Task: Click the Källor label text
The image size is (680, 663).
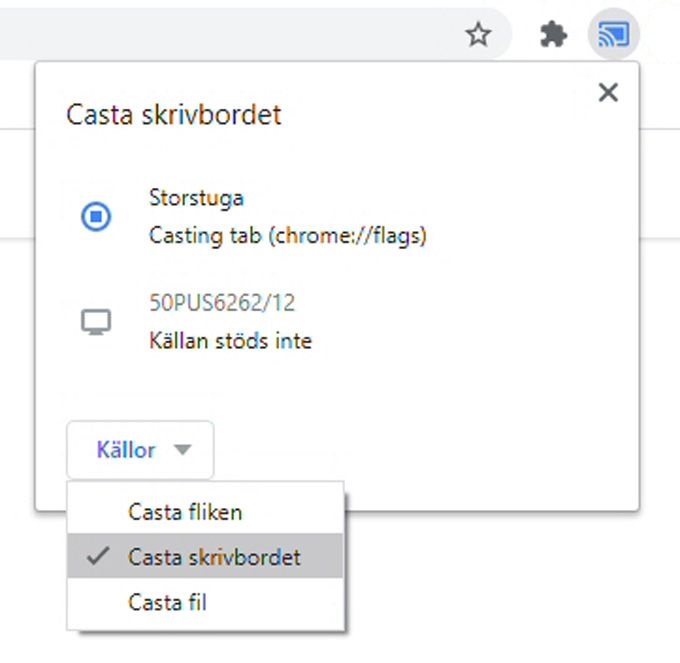Action: click(x=126, y=450)
